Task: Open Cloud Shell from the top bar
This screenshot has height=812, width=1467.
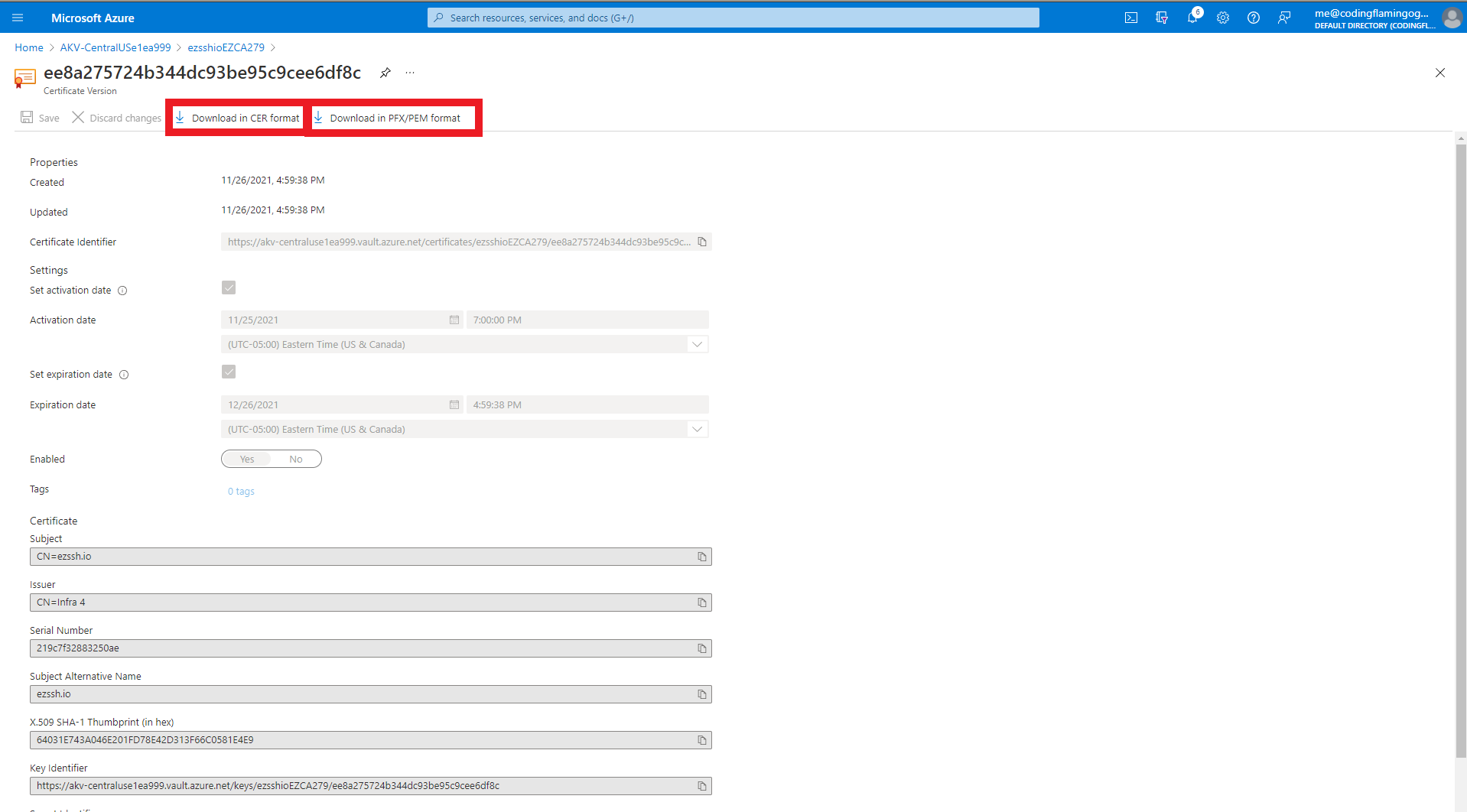Action: 1131,18
